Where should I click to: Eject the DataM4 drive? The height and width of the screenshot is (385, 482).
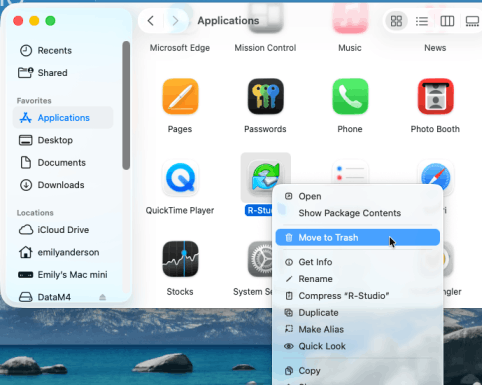103,297
